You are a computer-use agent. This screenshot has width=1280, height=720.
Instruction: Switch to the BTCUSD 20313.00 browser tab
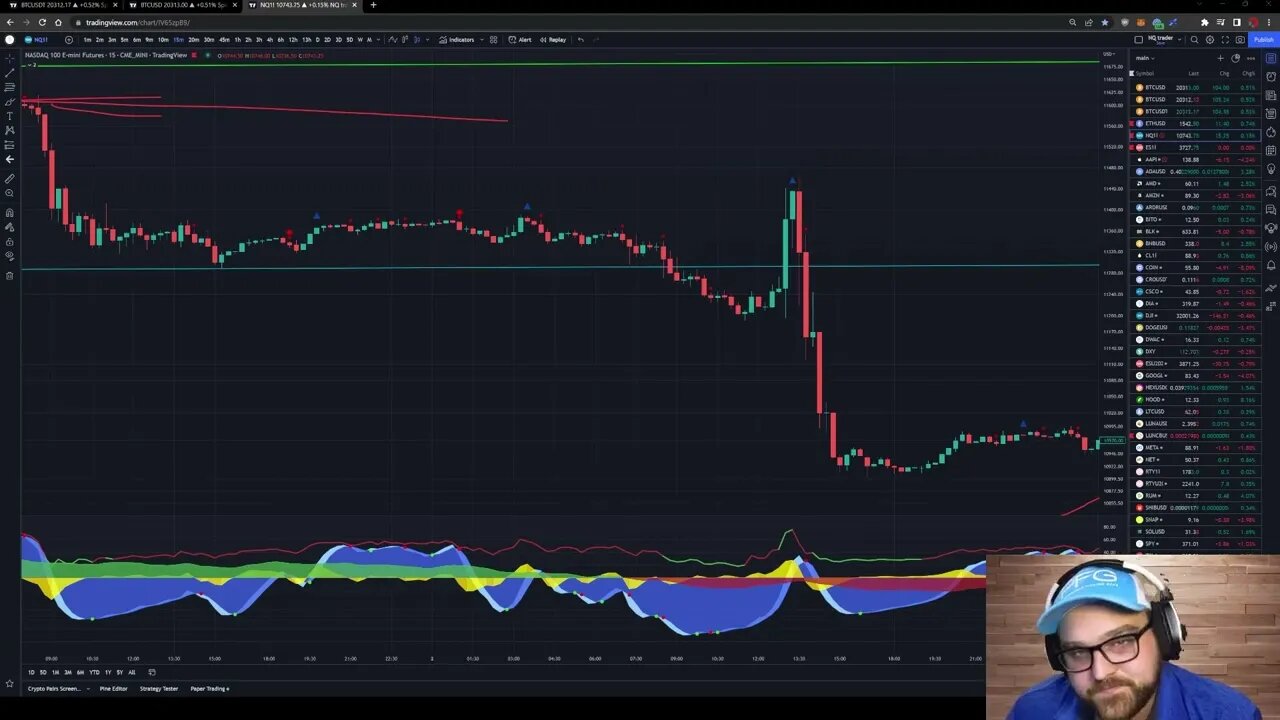pyautogui.click(x=182, y=5)
